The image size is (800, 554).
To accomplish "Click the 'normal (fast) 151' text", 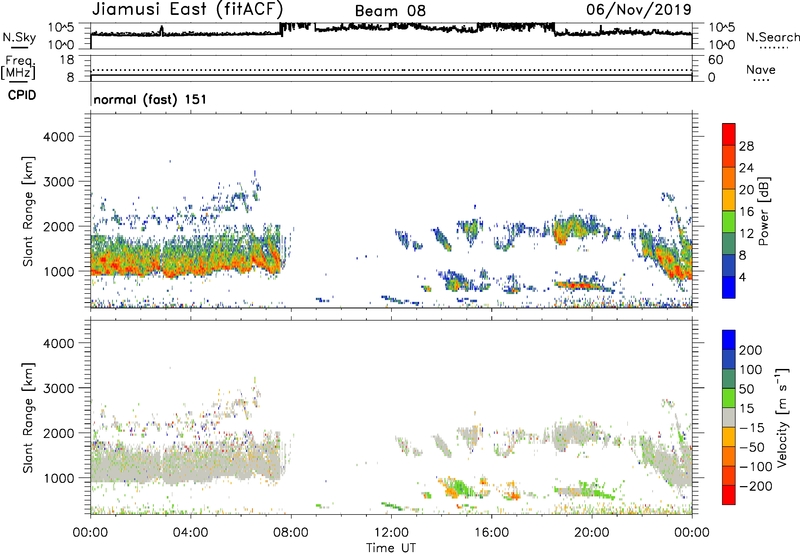I will [150, 99].
